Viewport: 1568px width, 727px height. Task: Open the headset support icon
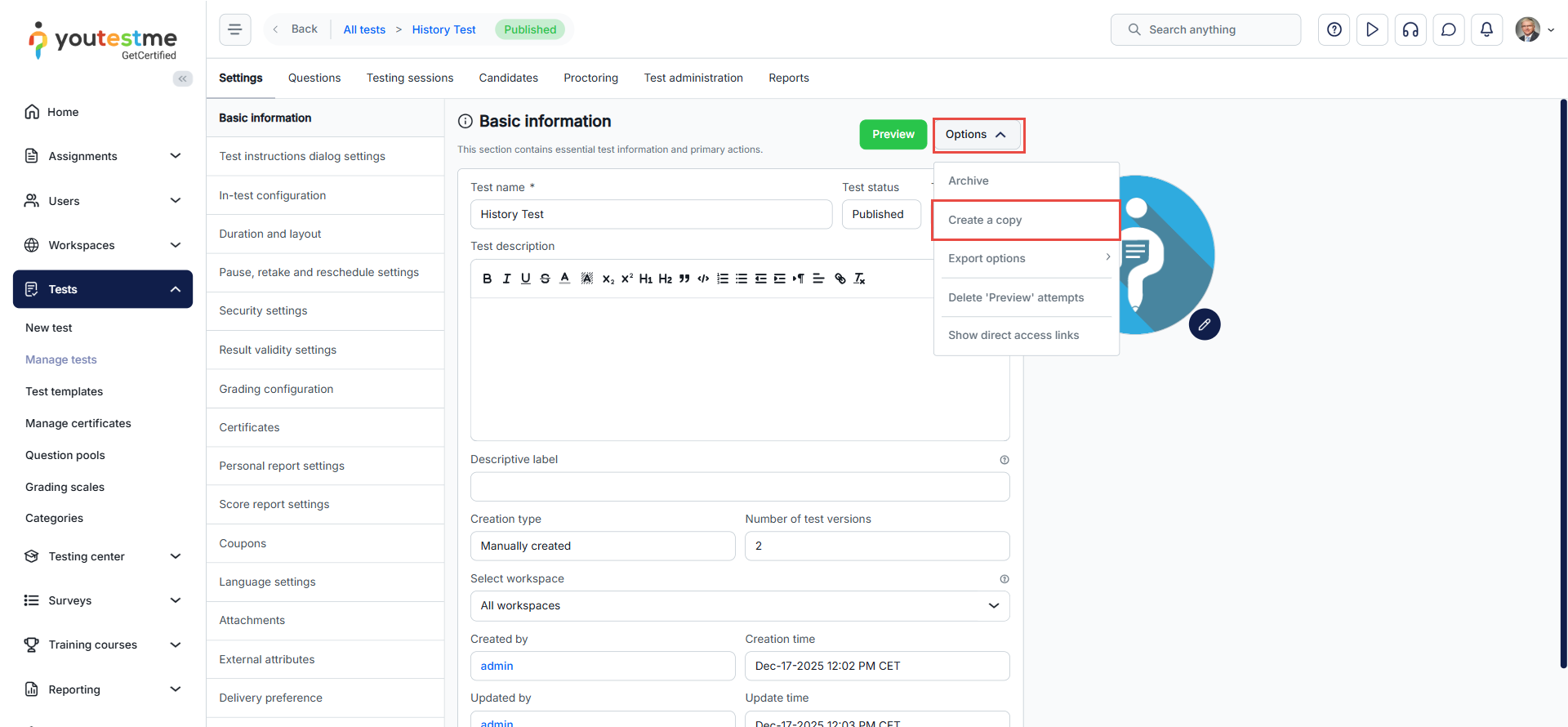point(1410,29)
